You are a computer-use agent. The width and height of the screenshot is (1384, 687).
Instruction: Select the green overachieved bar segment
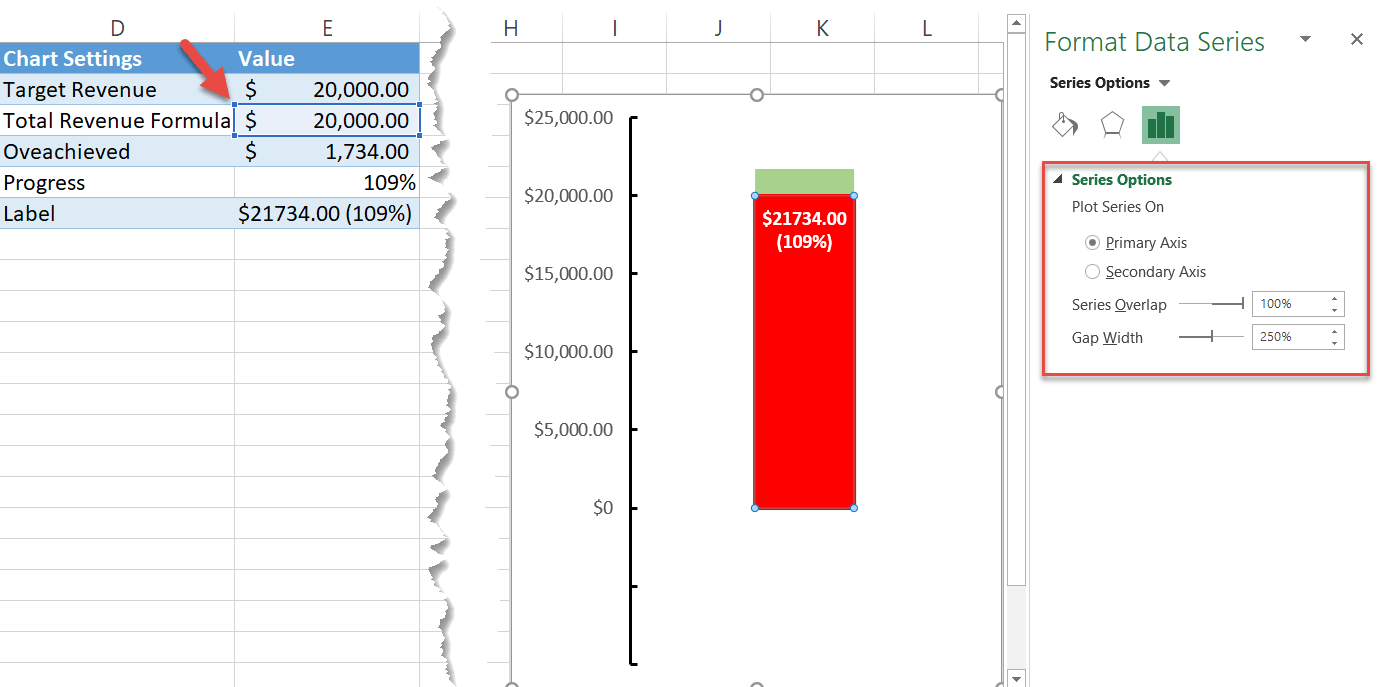[x=804, y=181]
